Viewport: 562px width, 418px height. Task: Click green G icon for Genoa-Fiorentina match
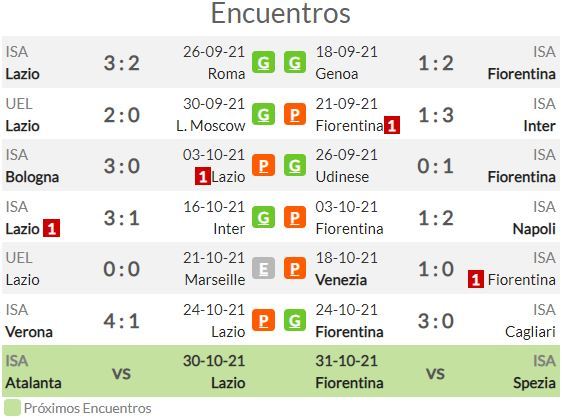[295, 62]
